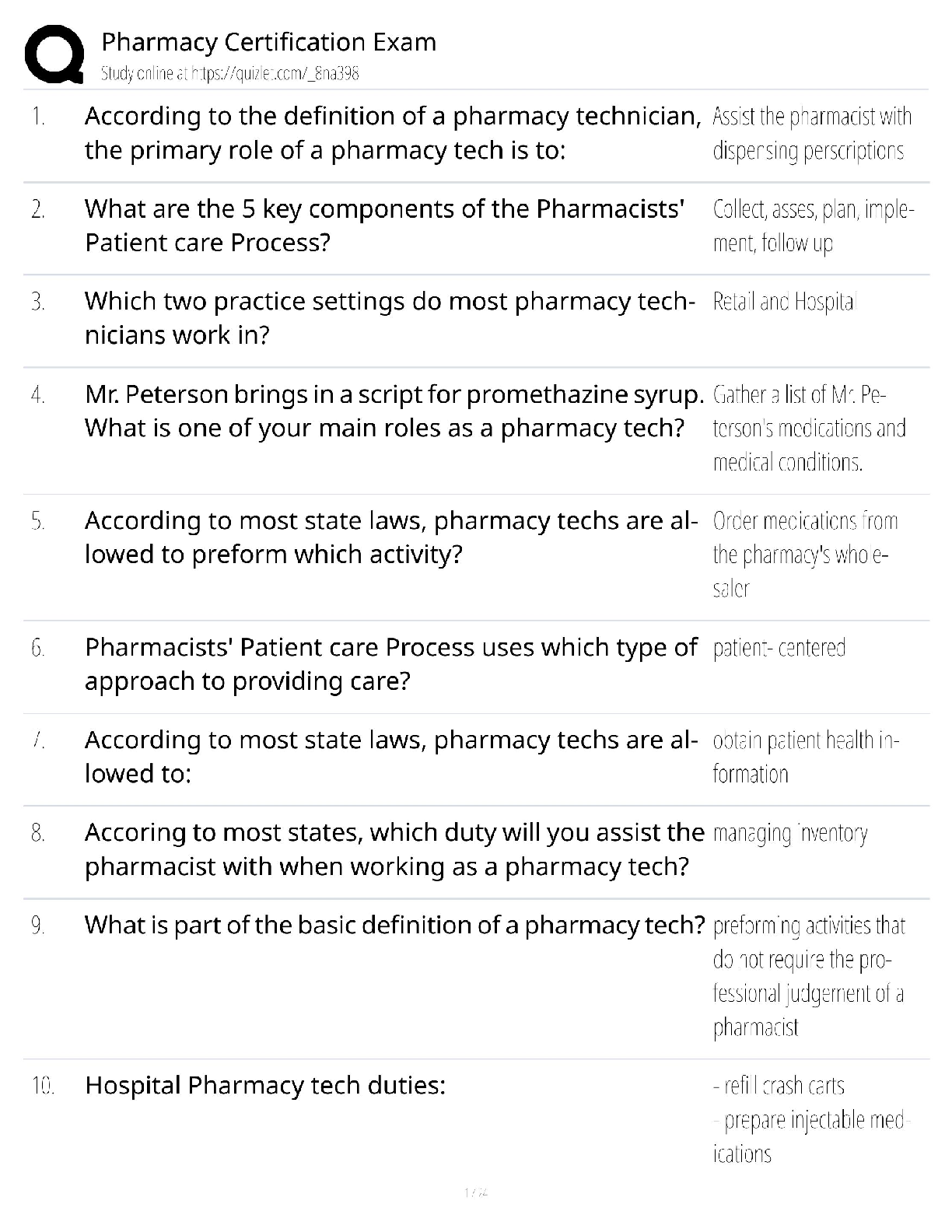Open the quizlet.com study link
The width and height of the screenshot is (952, 1232).
[x=230, y=73]
